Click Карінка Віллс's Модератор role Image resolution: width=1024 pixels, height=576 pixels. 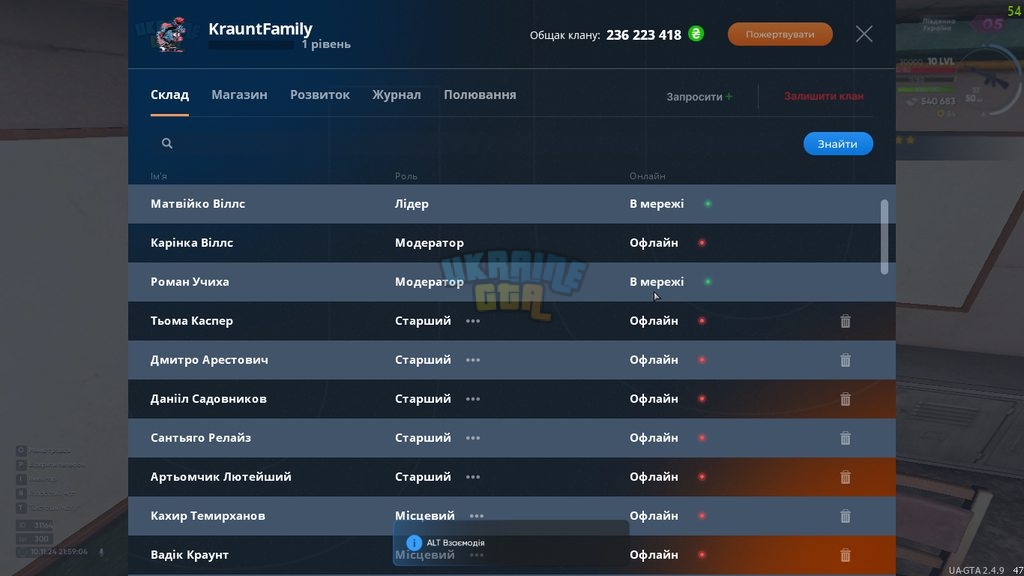429,243
